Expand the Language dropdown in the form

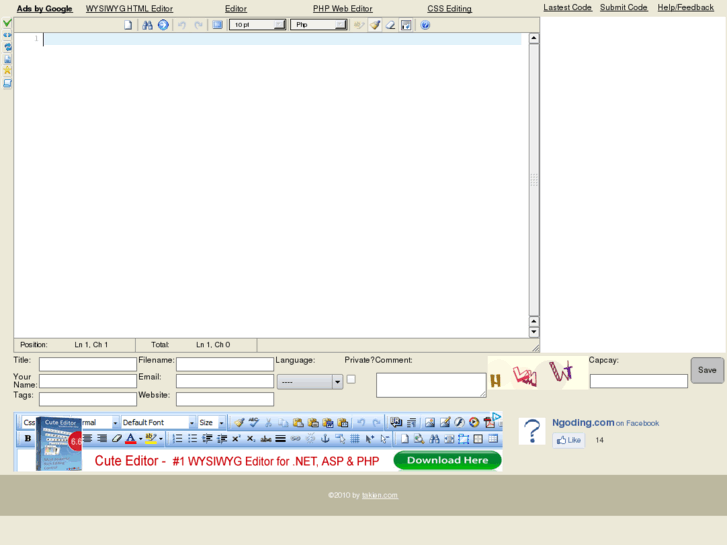click(x=310, y=381)
